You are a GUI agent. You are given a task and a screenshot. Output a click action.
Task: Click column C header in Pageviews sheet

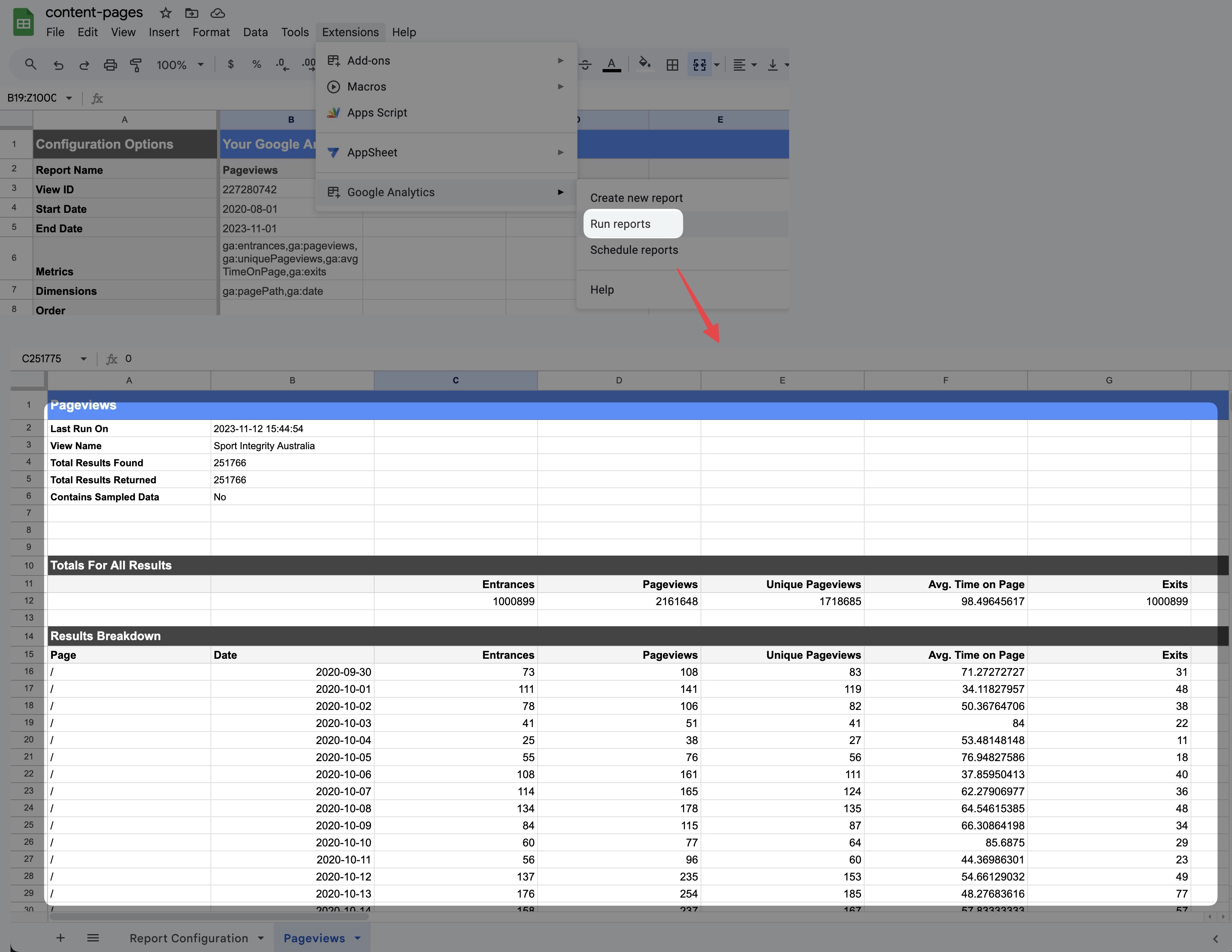click(x=455, y=380)
